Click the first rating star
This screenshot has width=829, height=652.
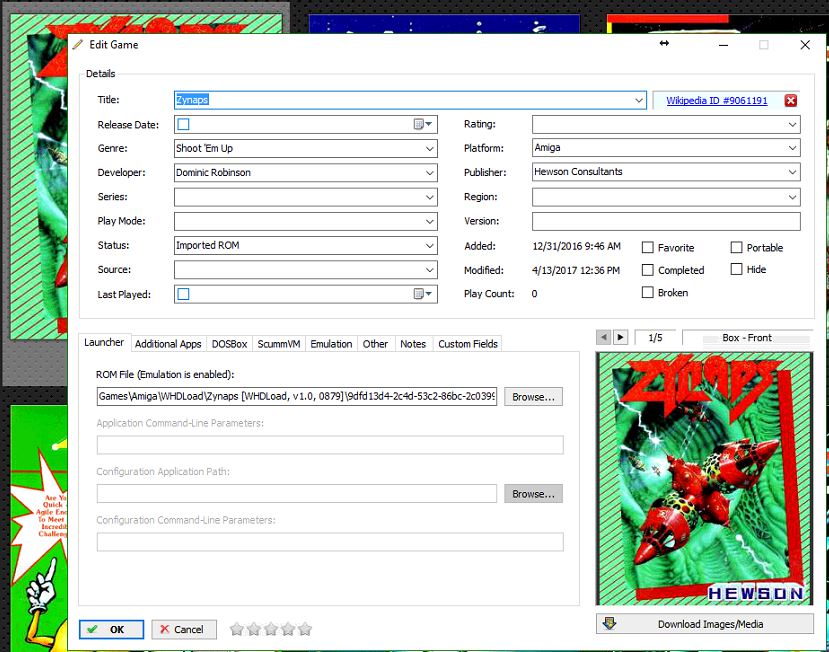[237, 629]
